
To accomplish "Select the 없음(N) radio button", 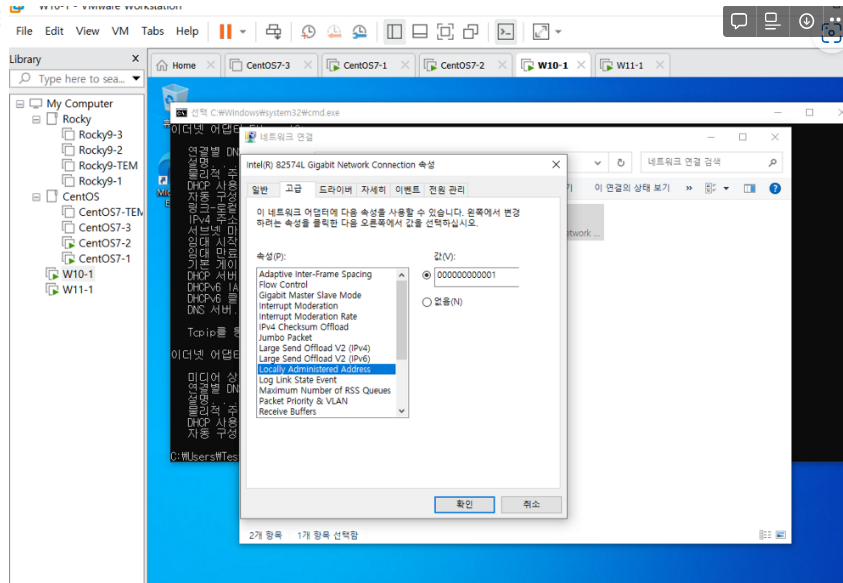I will point(427,302).
